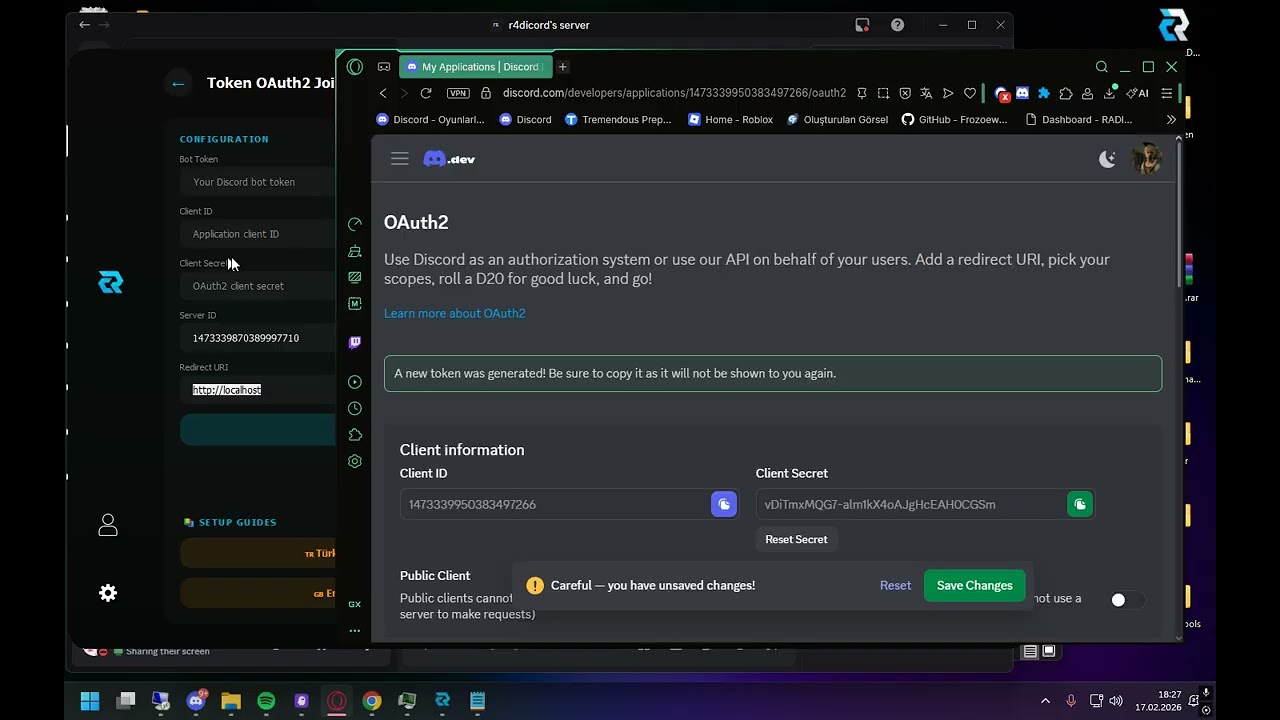Open the translate icon in address bar
Screen dimensions: 1280x720
click(x=926, y=93)
